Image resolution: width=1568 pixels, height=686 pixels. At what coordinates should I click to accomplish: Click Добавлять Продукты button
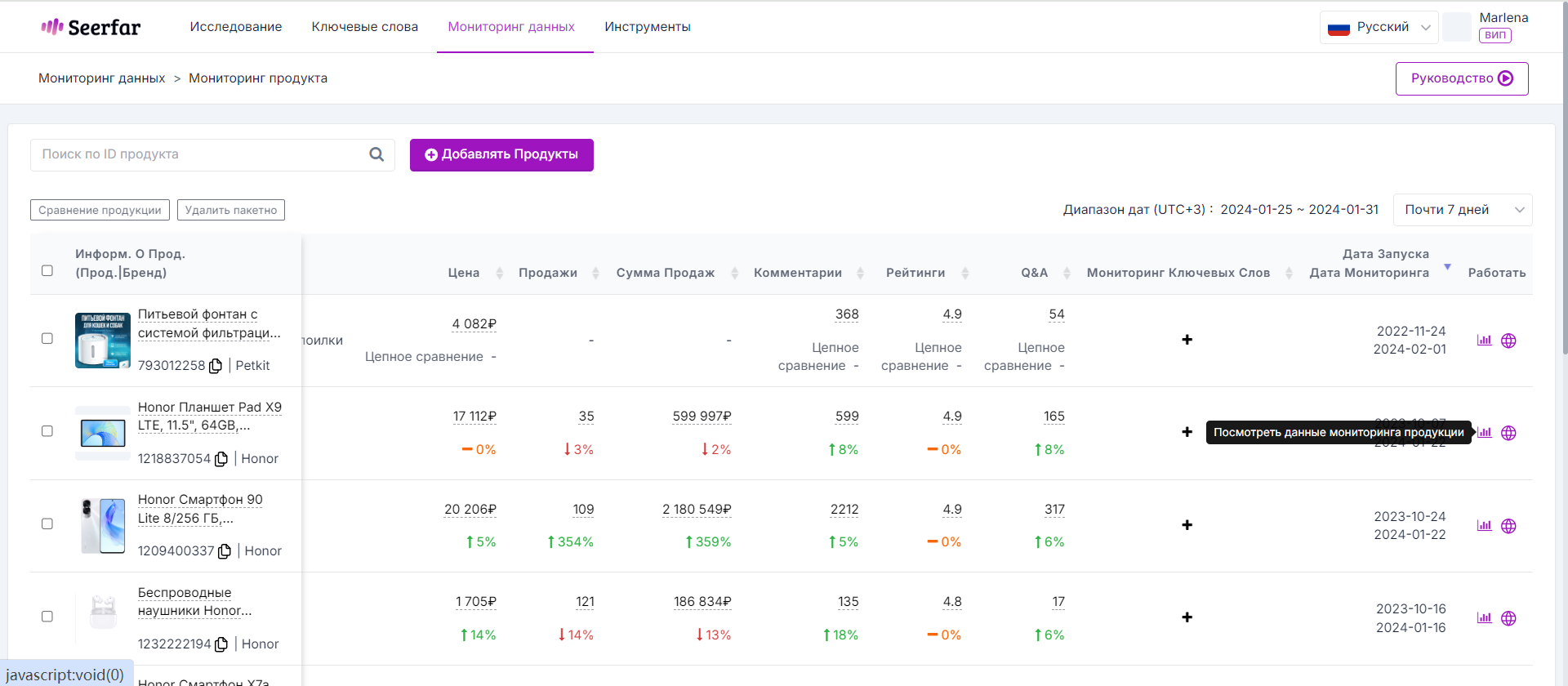click(501, 155)
